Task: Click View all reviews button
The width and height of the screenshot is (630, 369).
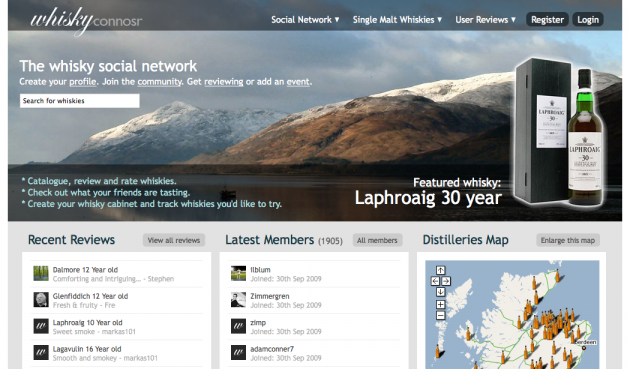Action: 174,240
